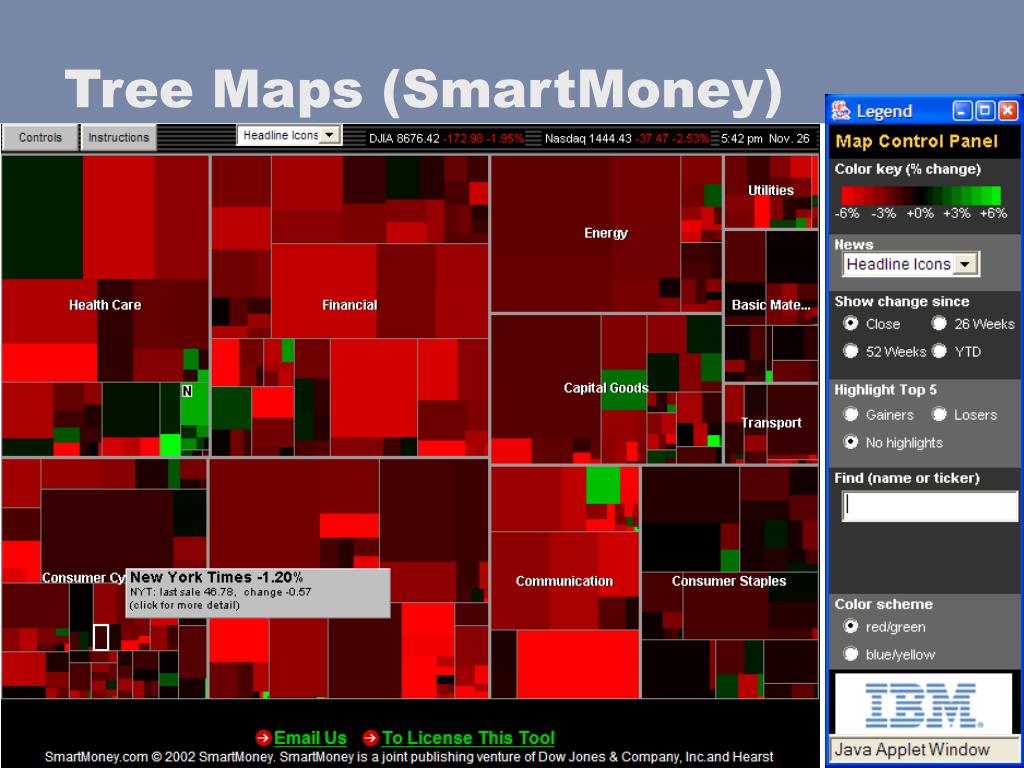Click the IBM logo in Legend panel
The width and height of the screenshot is (1024, 768).
(x=923, y=705)
